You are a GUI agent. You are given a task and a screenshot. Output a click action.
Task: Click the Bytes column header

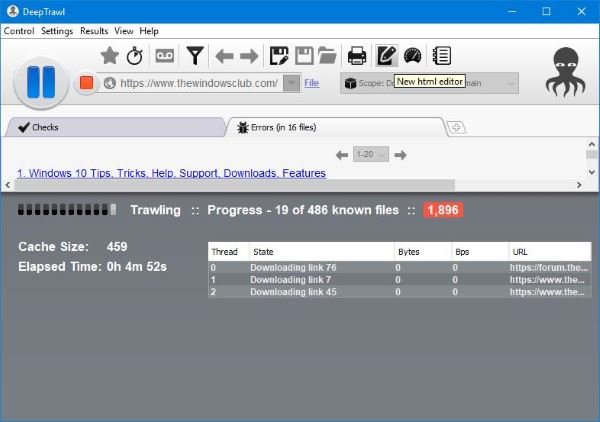(423, 252)
